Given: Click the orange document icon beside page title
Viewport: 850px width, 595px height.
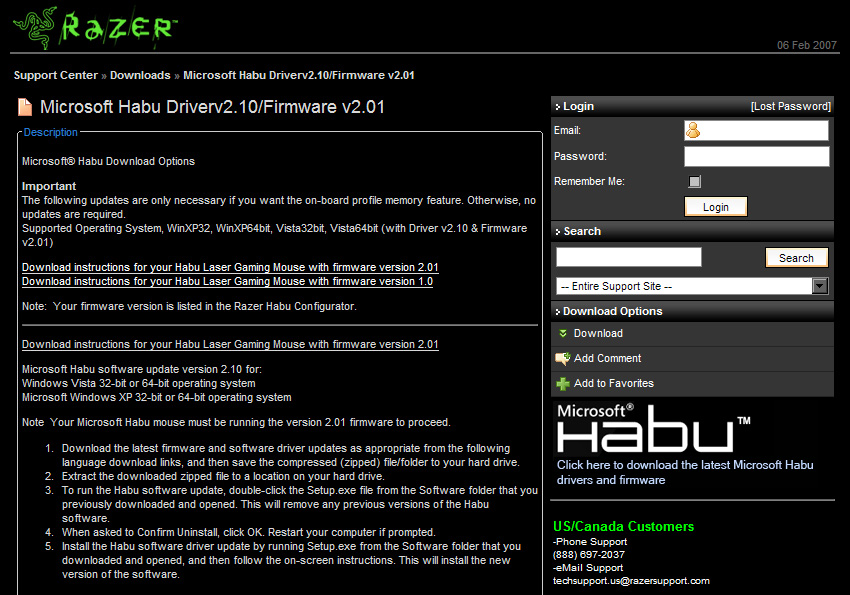Looking at the screenshot, I should click(25, 107).
